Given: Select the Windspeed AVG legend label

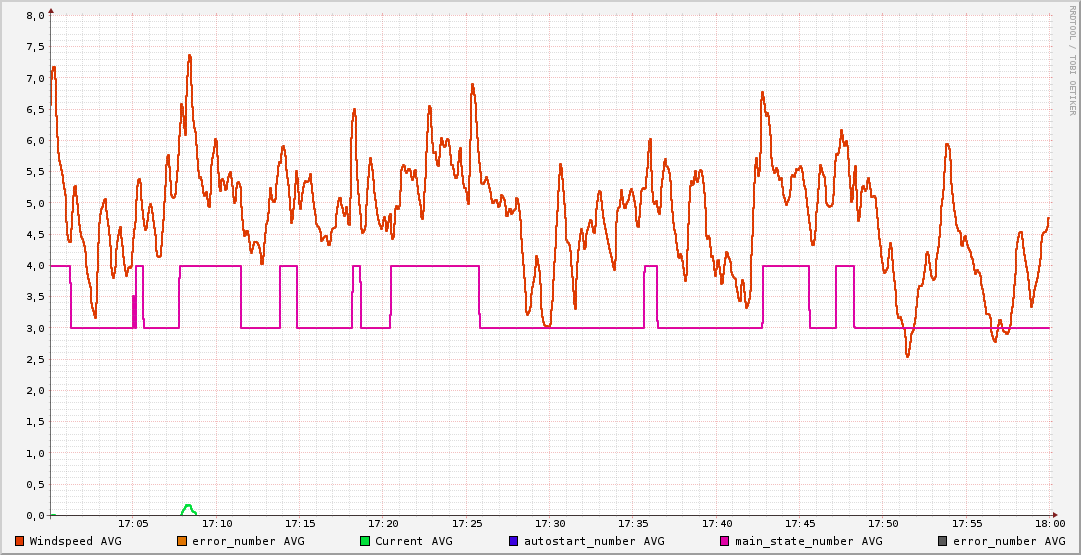Looking at the screenshot, I should tap(75, 541).
